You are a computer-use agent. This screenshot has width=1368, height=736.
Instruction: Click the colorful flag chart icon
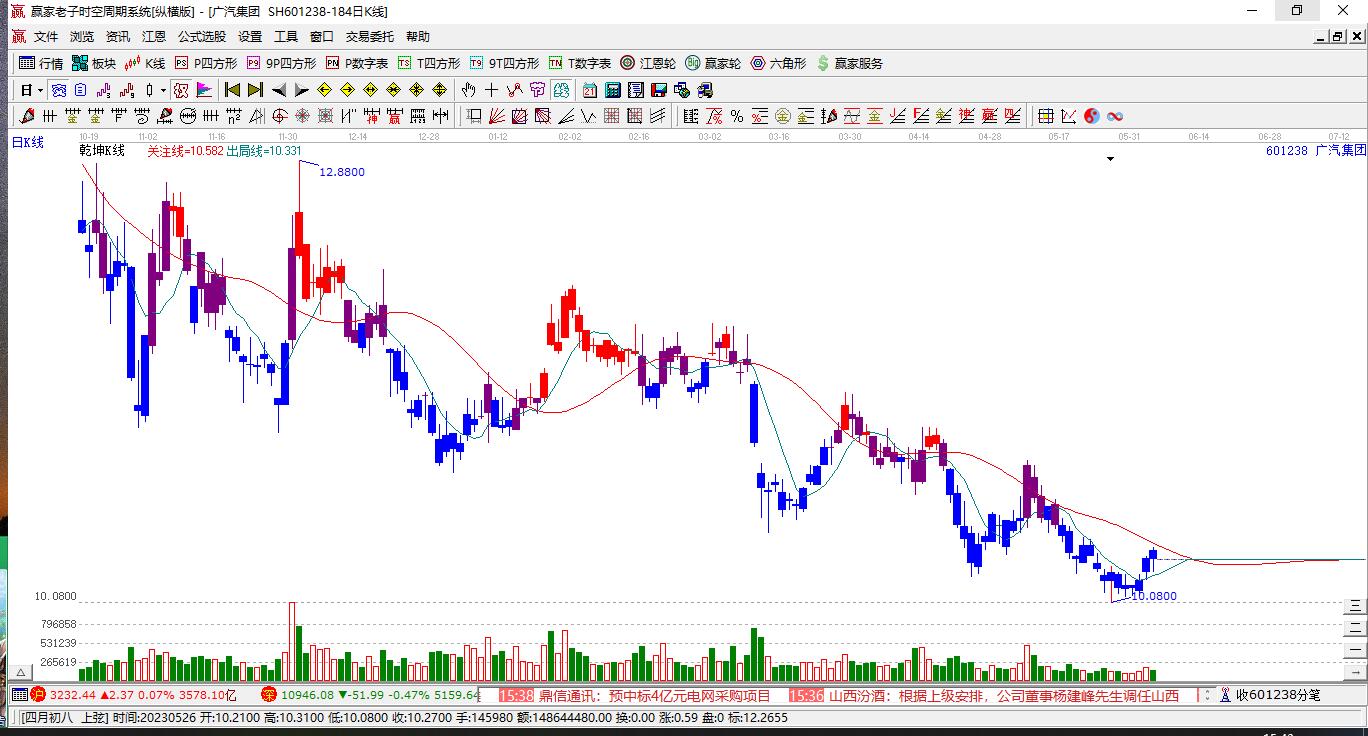tap(204, 90)
